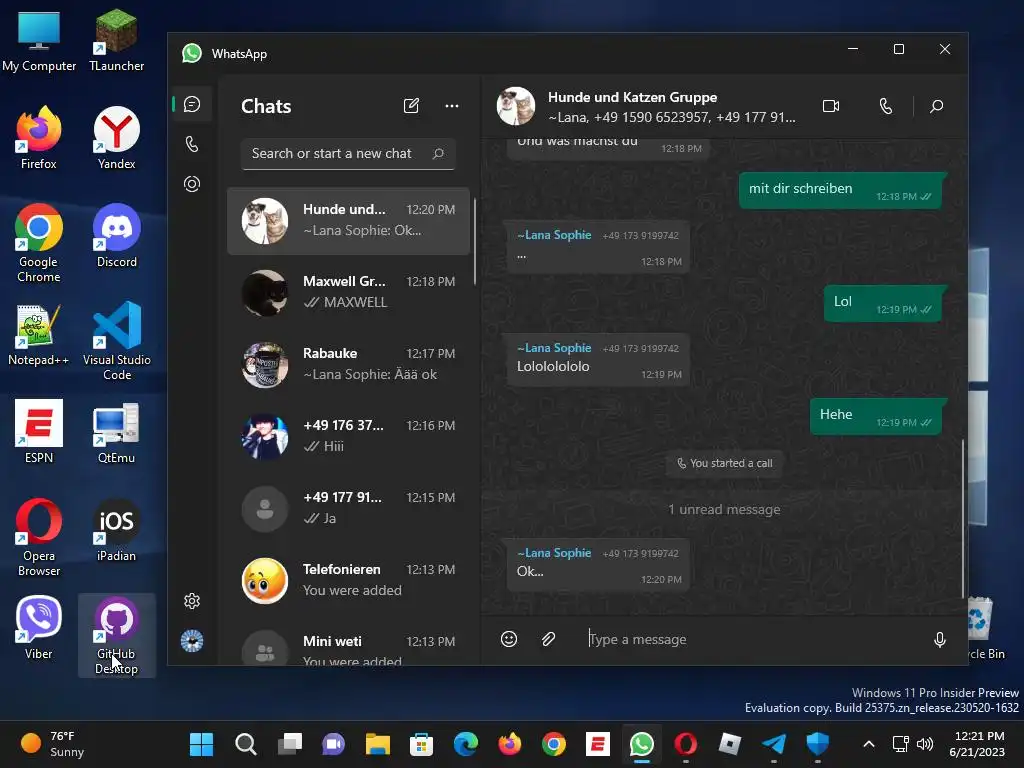Open taskbar Search
Image resolution: width=1024 pixels, height=768 pixels.
pyautogui.click(x=246, y=744)
